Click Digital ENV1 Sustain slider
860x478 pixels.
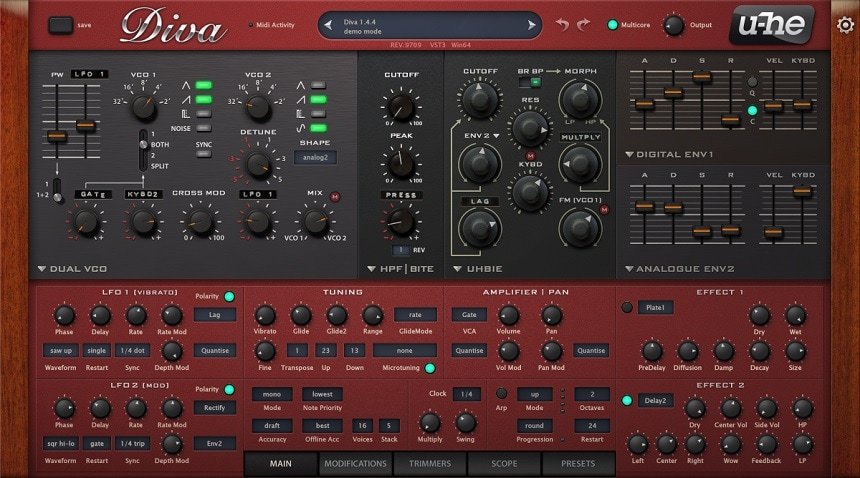(x=701, y=77)
